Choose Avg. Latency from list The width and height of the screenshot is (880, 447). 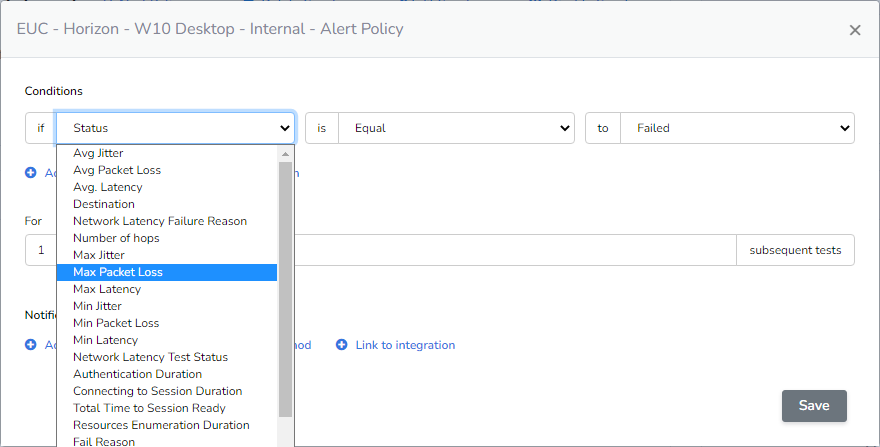click(x=167, y=187)
